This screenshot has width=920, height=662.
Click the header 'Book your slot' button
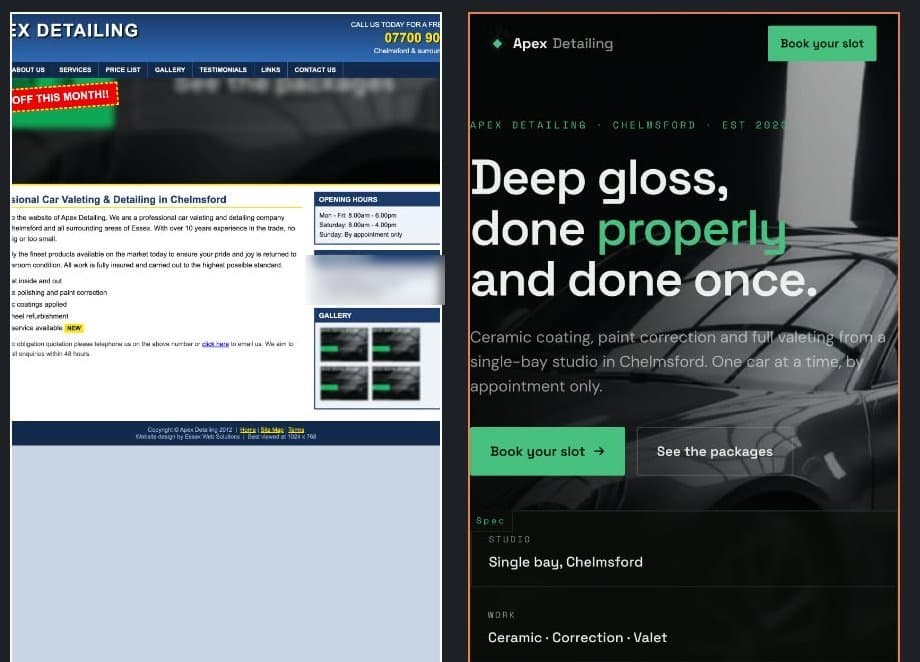point(822,43)
